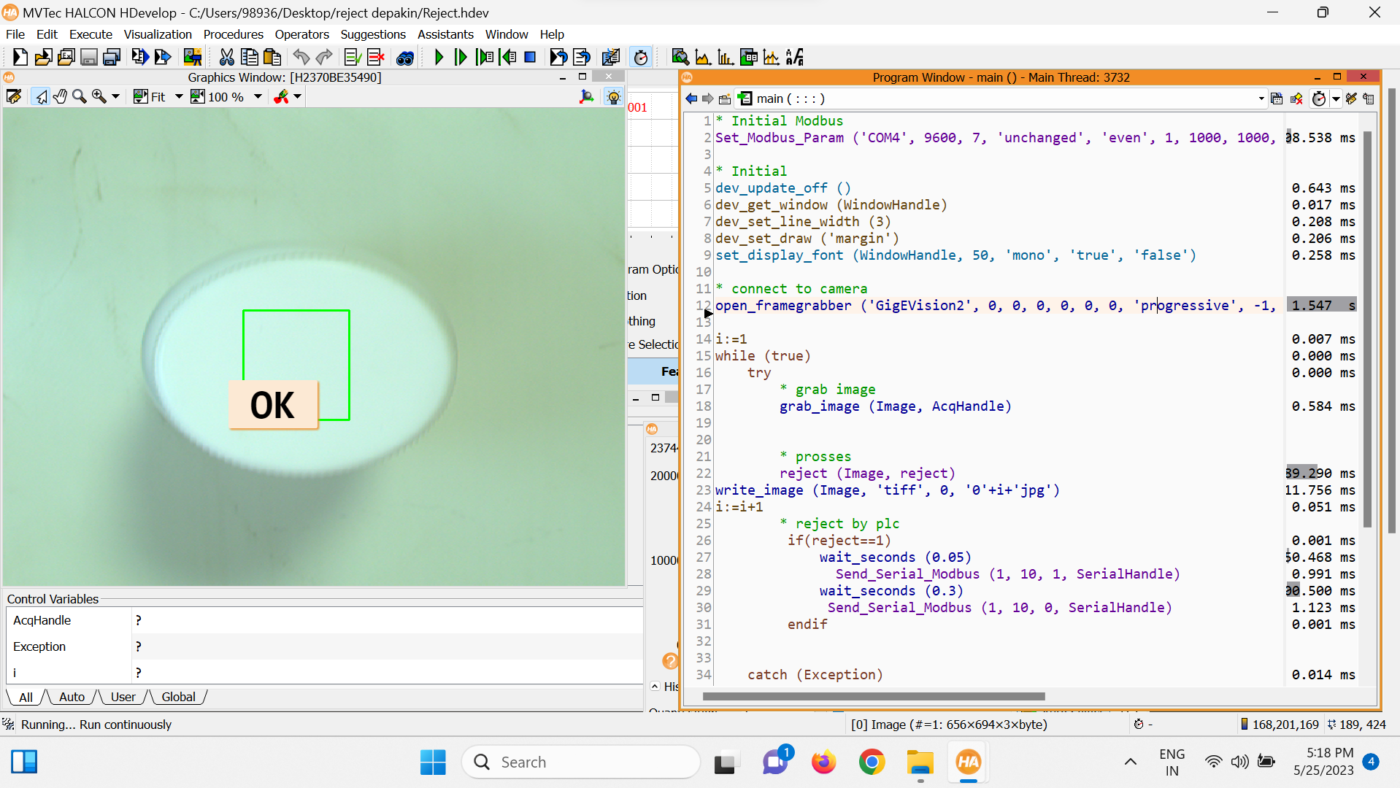Save the current program

click(x=89, y=57)
